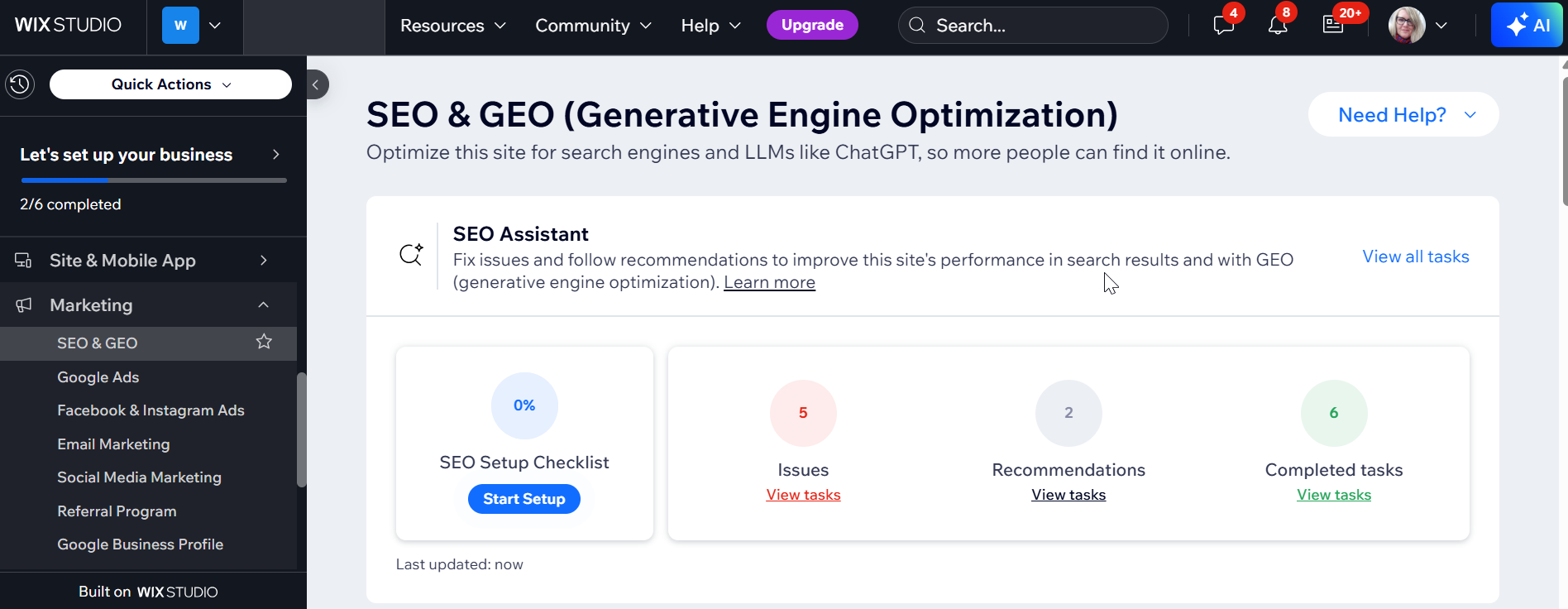Favorite SEO & GEO using the star
The image size is (1568, 609).
[264, 341]
